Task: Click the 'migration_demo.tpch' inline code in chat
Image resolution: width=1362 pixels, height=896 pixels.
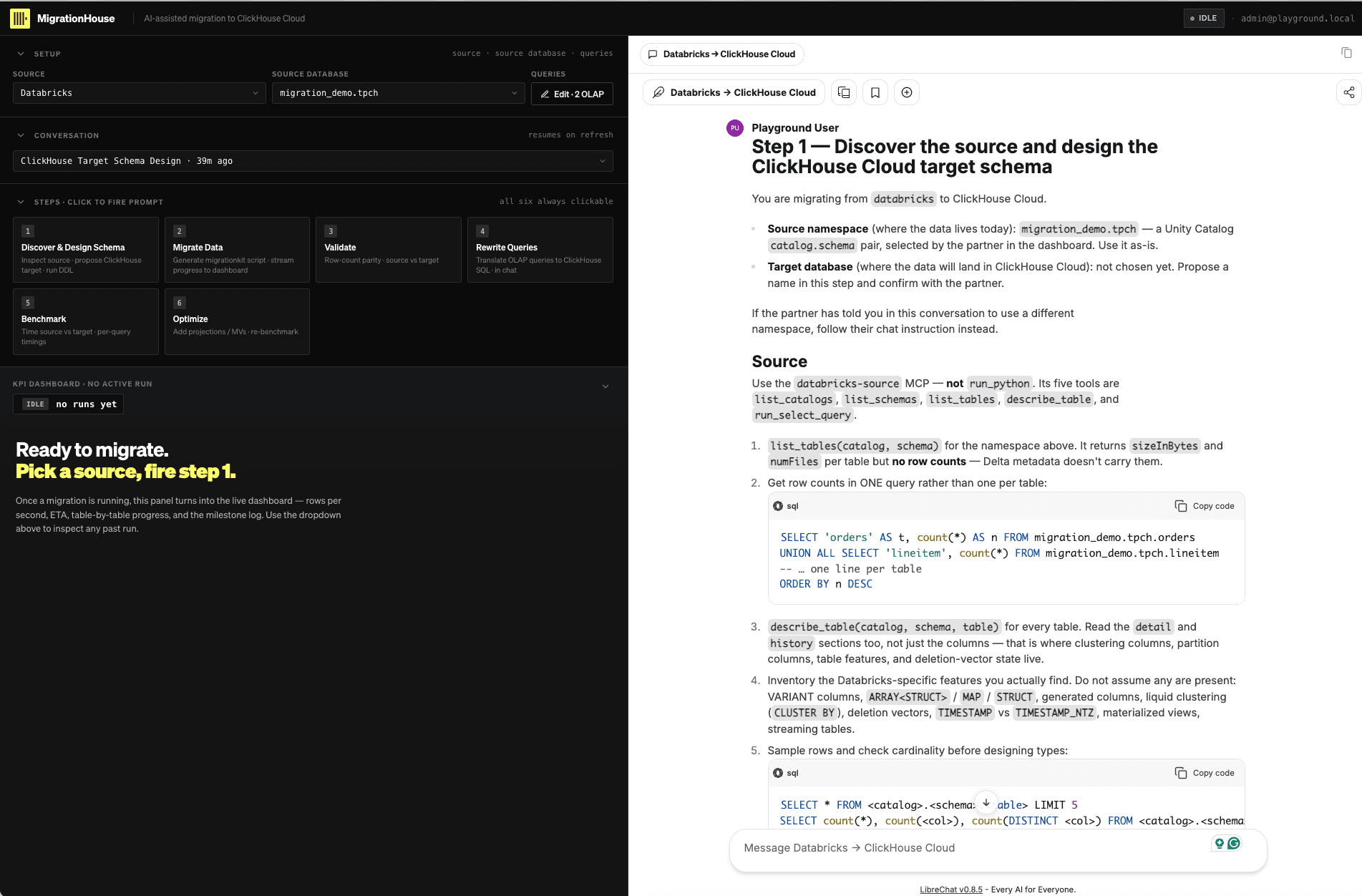Action: pyautogui.click(x=1079, y=229)
